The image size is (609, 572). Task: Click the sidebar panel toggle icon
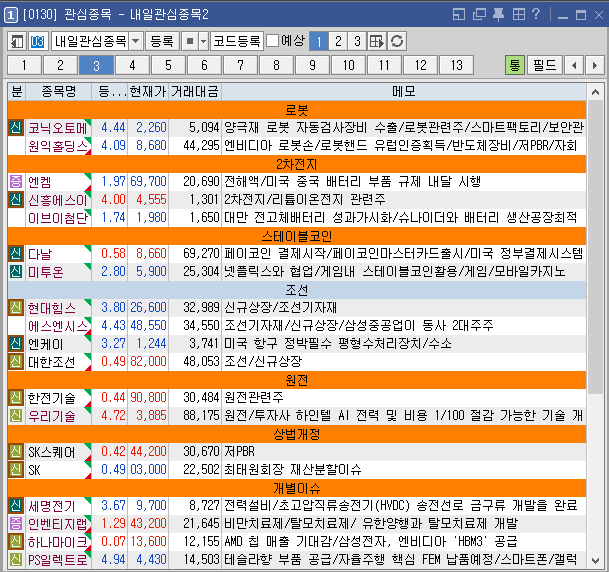(x=17, y=41)
